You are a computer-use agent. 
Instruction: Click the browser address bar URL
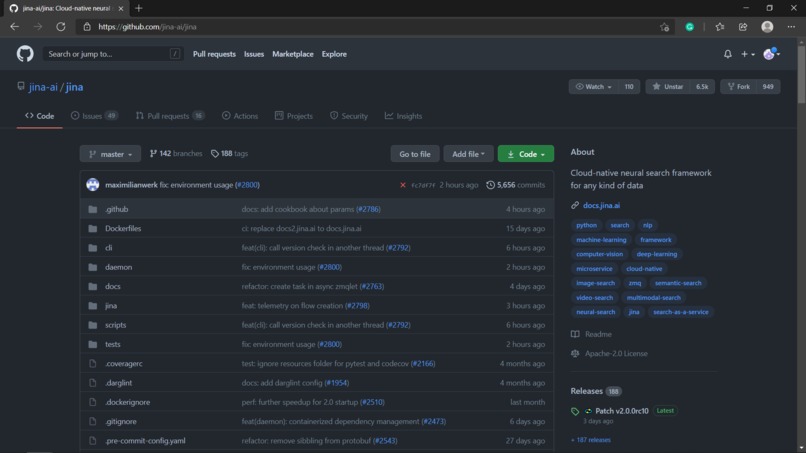tap(147, 27)
